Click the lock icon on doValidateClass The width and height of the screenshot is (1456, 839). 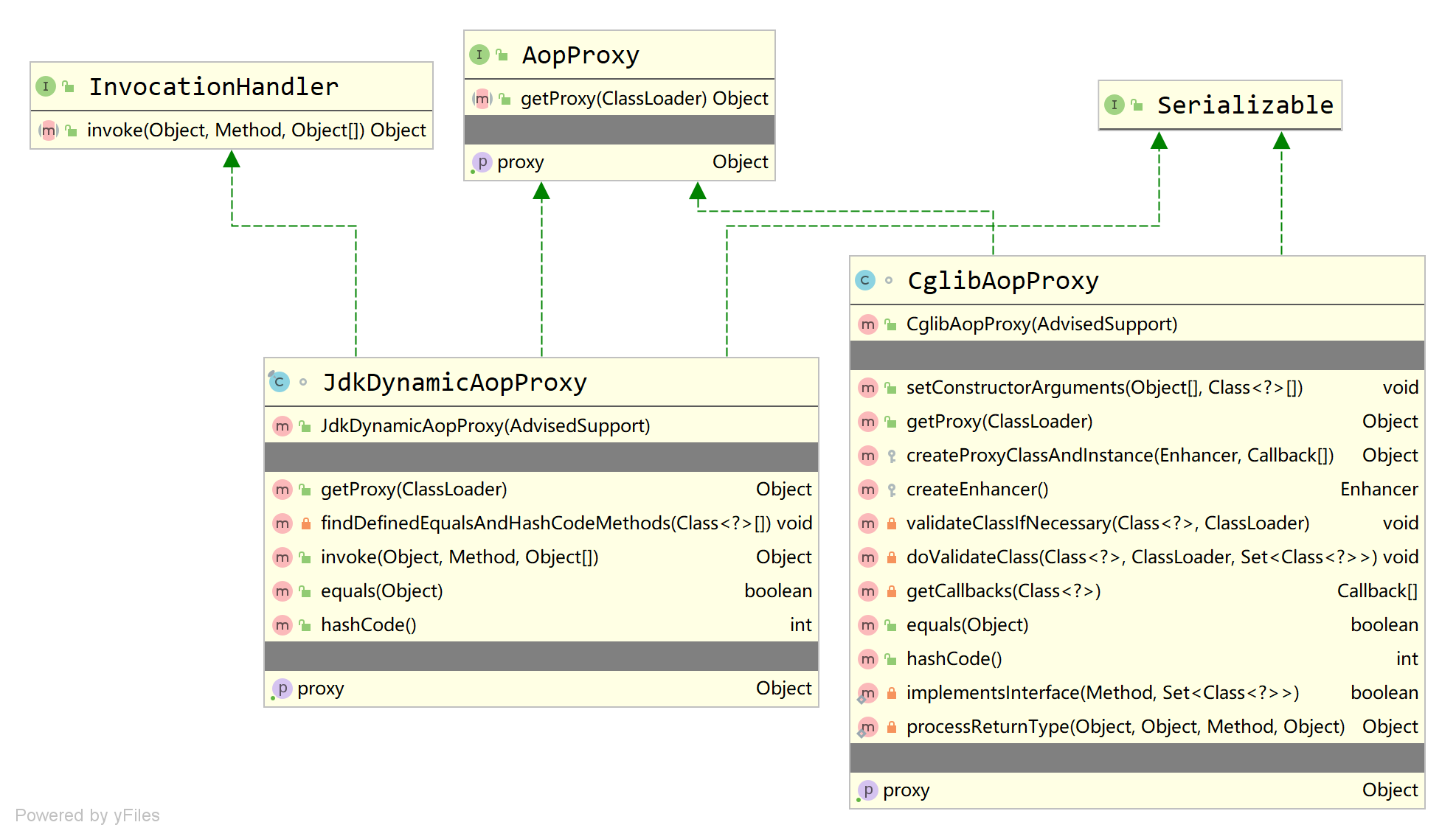(892, 557)
